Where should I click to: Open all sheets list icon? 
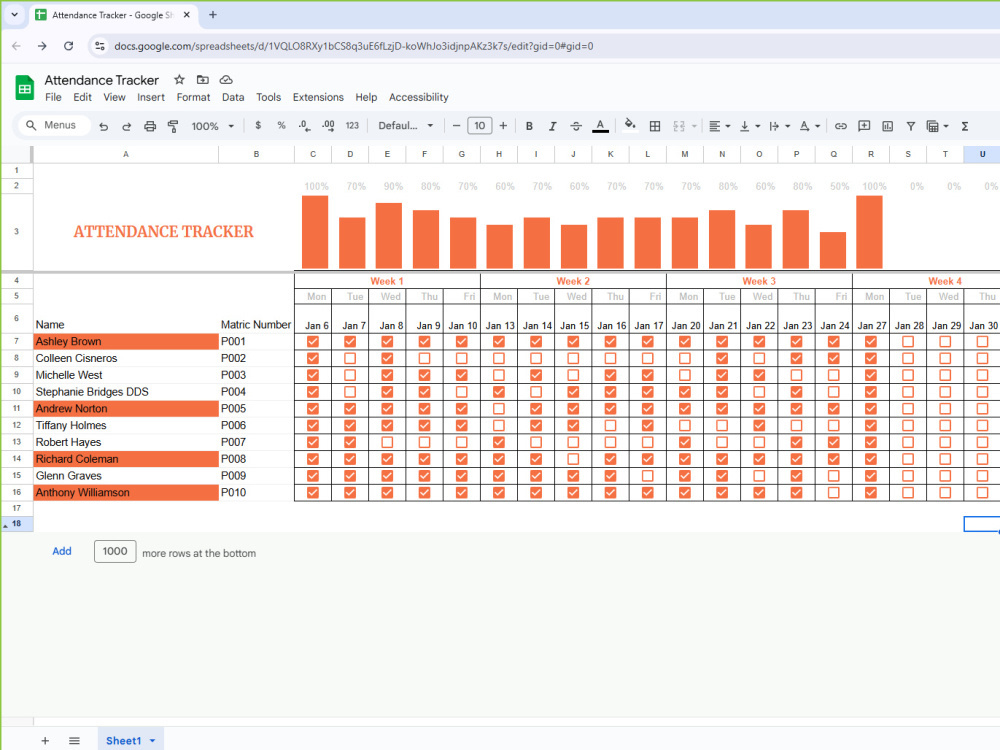tap(75, 740)
